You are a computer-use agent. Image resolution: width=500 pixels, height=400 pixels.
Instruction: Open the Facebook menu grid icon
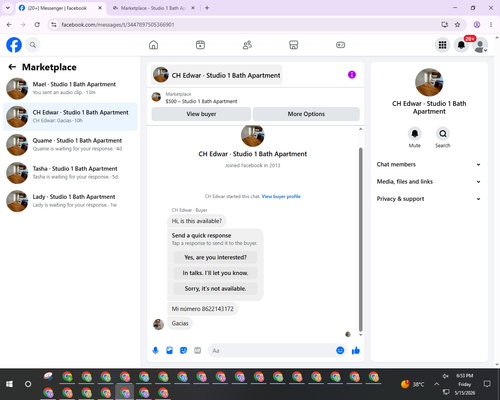pos(442,45)
